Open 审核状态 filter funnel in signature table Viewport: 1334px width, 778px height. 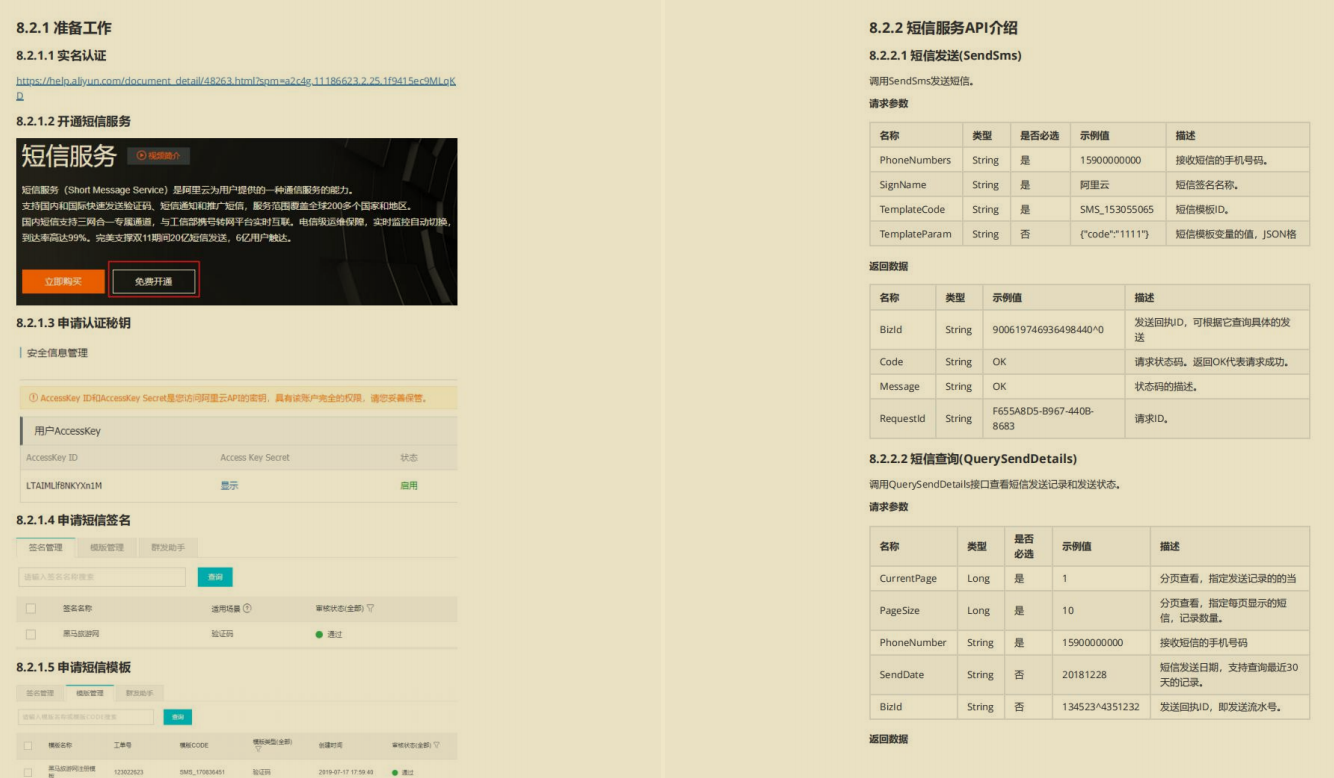[x=371, y=608]
